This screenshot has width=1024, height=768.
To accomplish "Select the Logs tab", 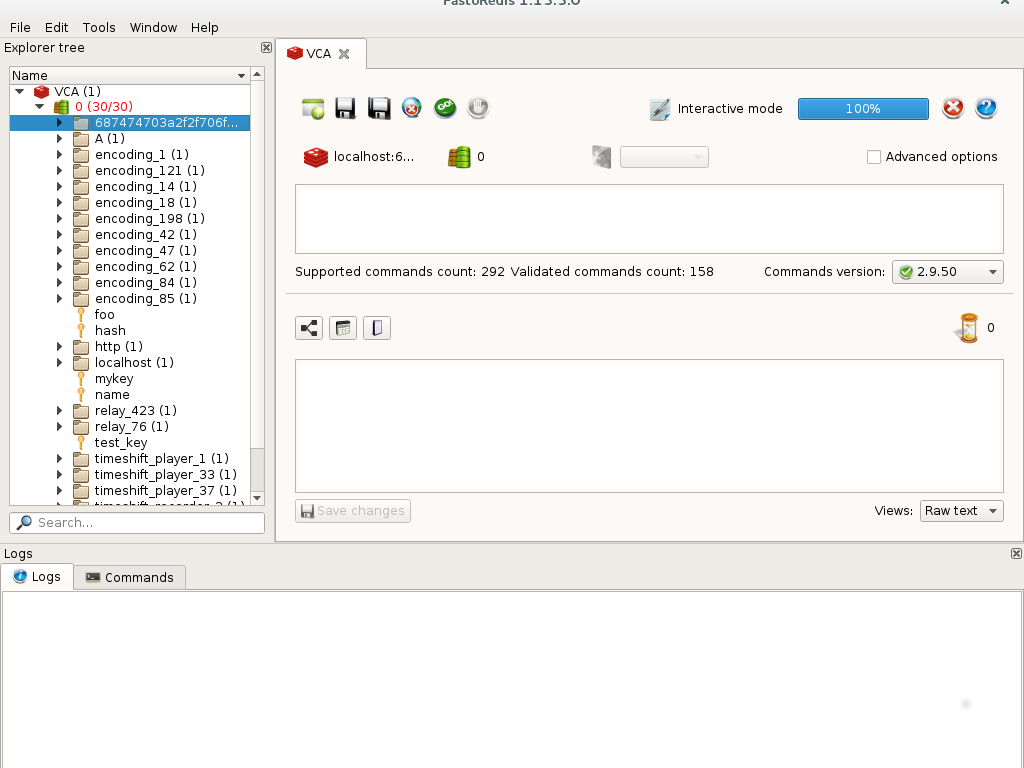I will pos(37,577).
